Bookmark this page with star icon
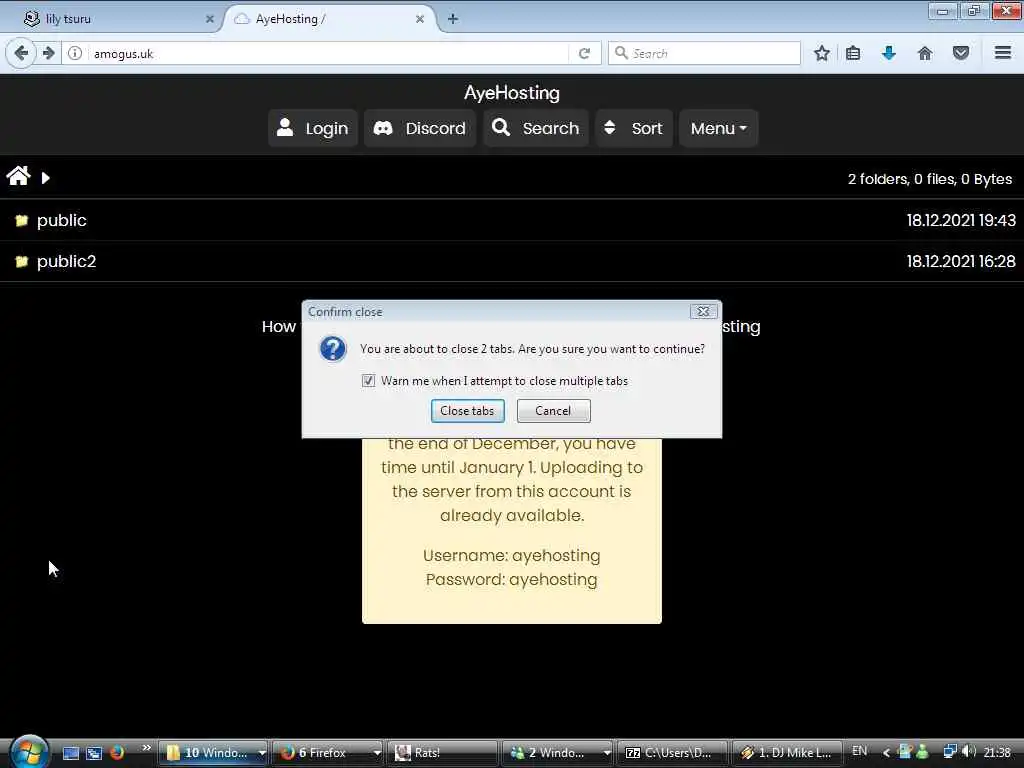The width and height of the screenshot is (1024, 768). (822, 54)
